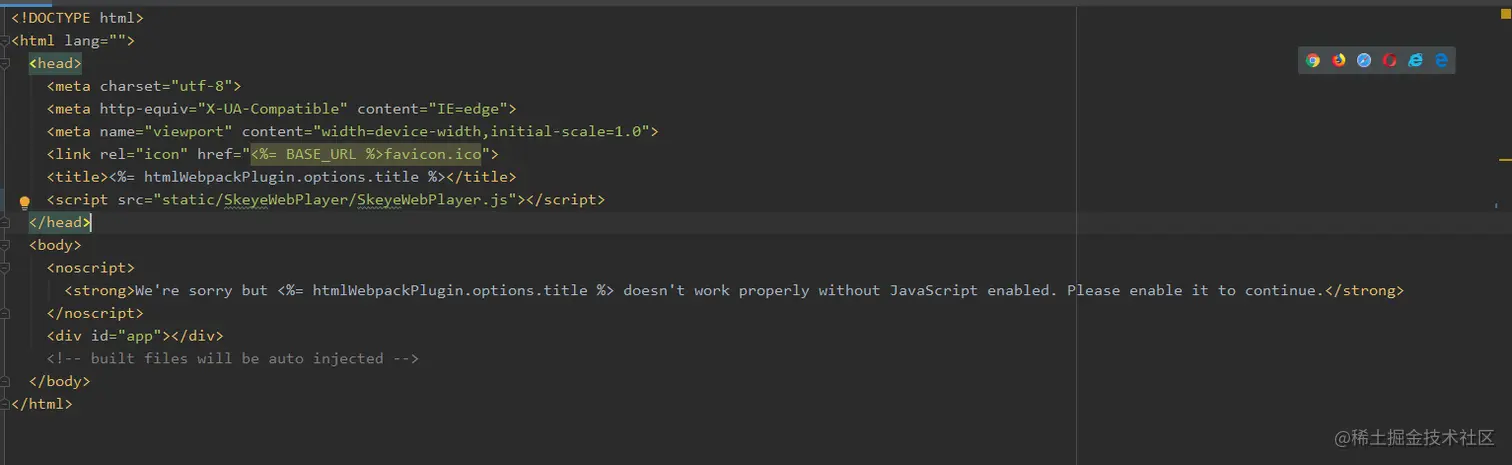Image resolution: width=1512 pixels, height=465 pixels.
Task: Click the content="IE=edge" attribute
Action: click(432, 109)
